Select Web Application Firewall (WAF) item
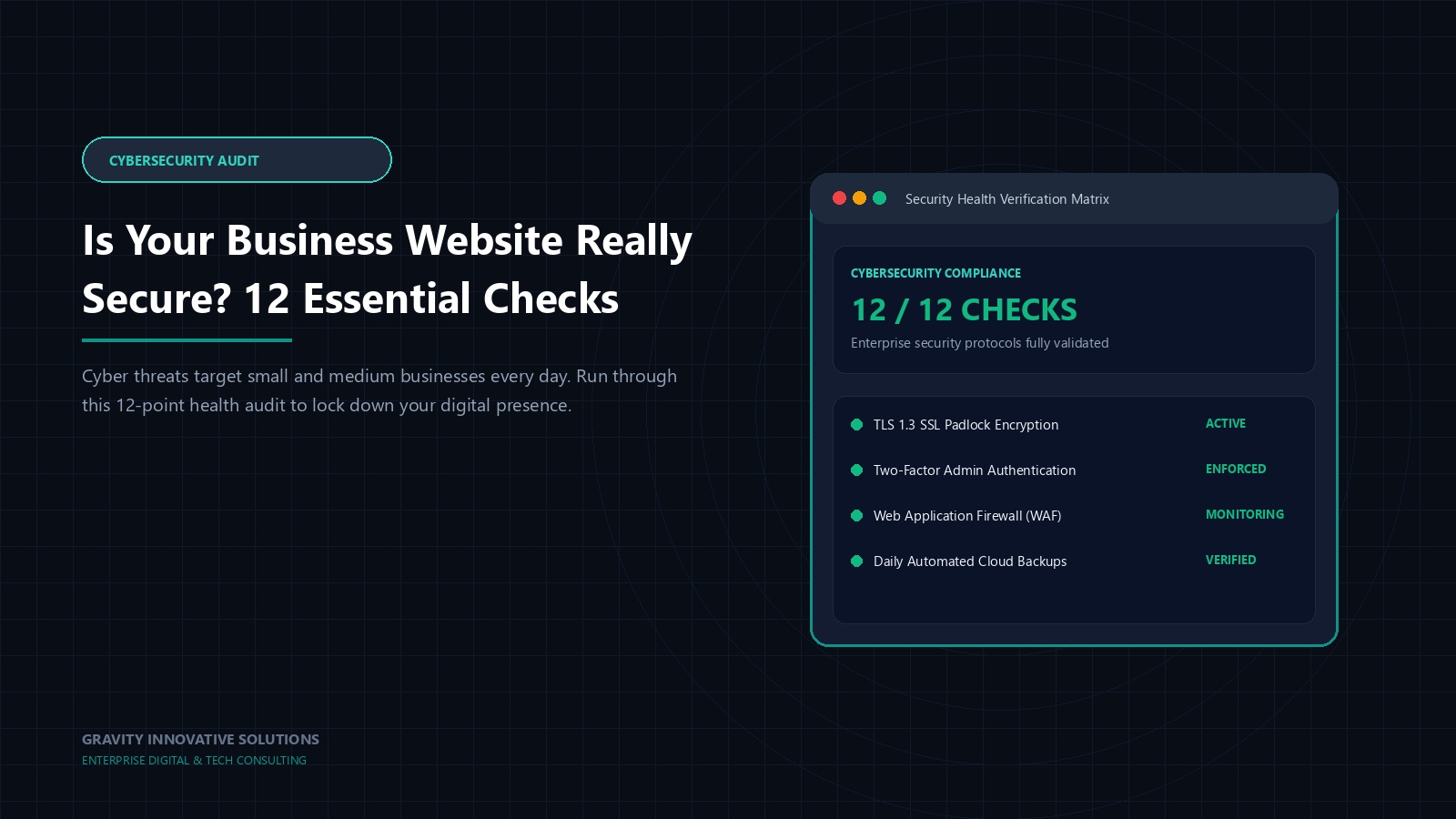 (x=966, y=516)
